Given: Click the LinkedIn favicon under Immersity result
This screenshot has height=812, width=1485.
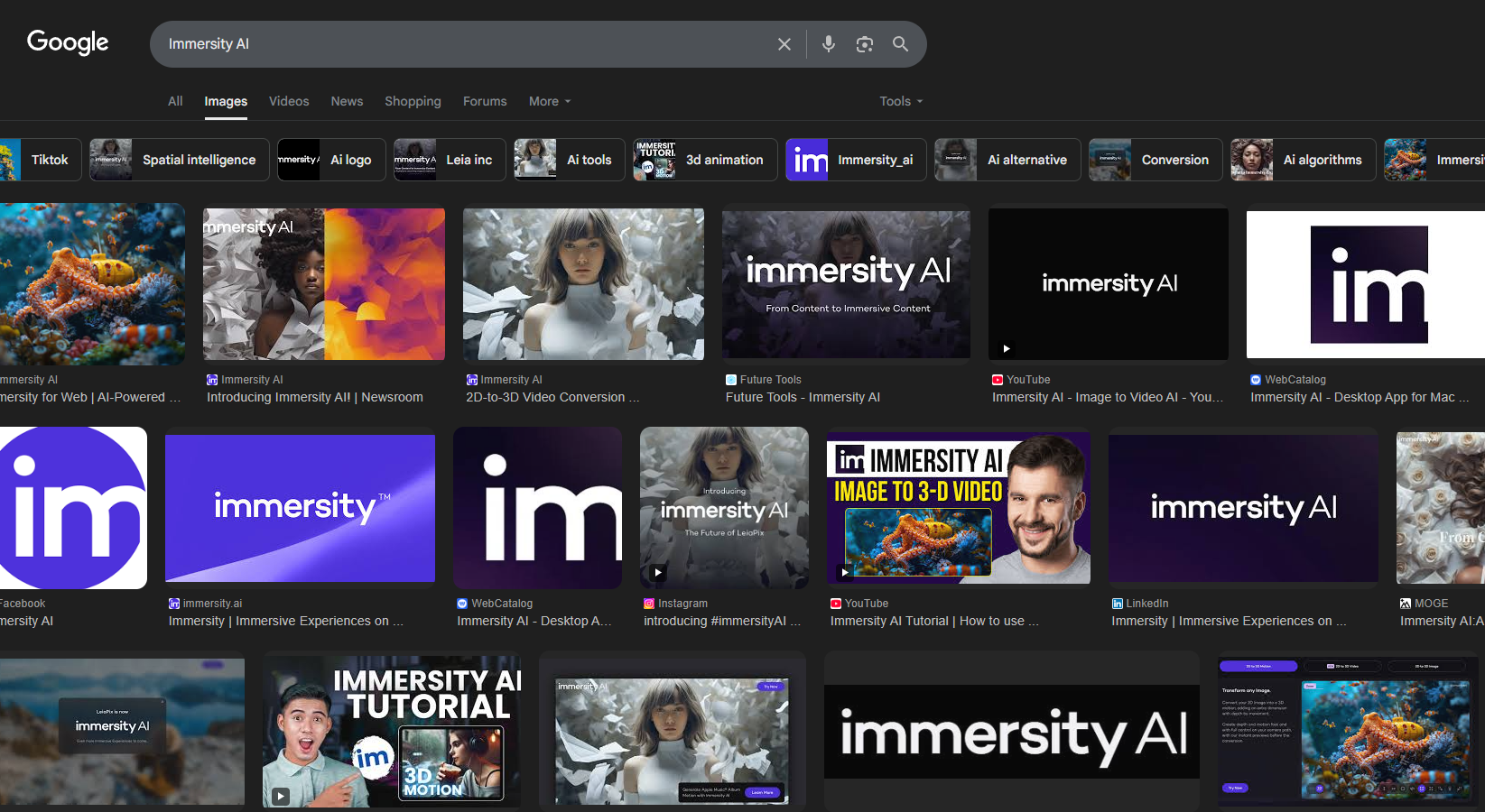Looking at the screenshot, I should (1118, 603).
